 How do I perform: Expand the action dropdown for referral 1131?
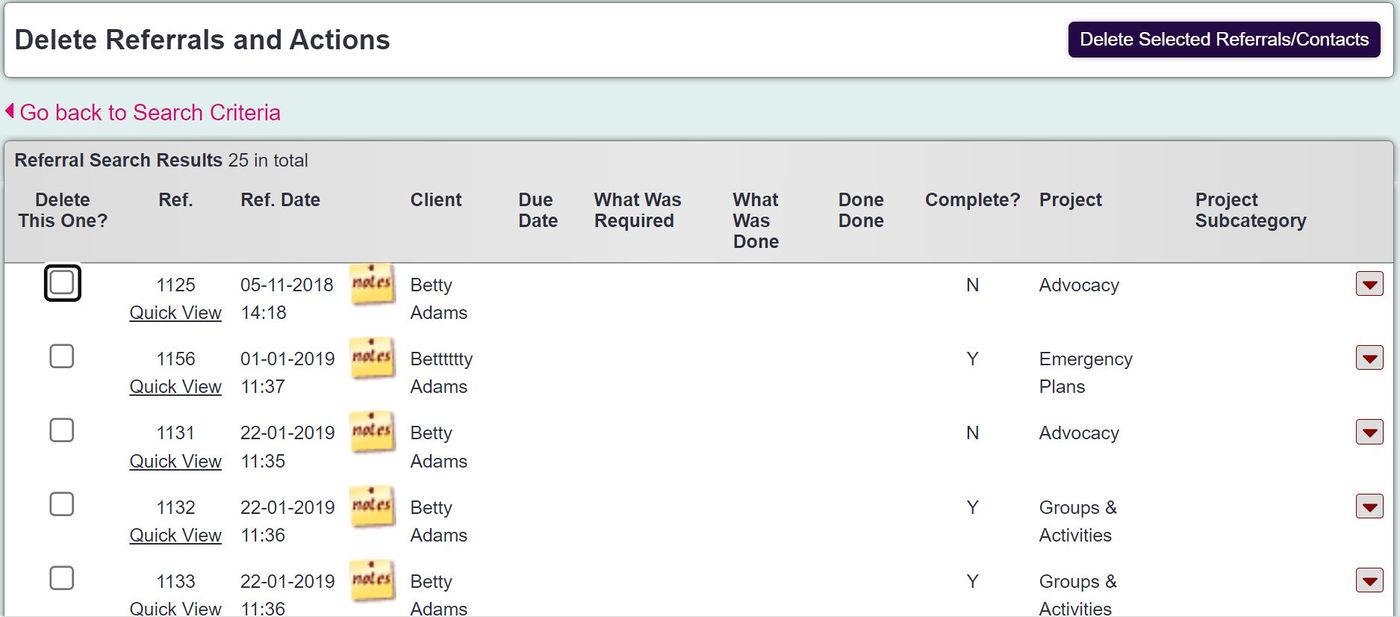[x=1369, y=432]
